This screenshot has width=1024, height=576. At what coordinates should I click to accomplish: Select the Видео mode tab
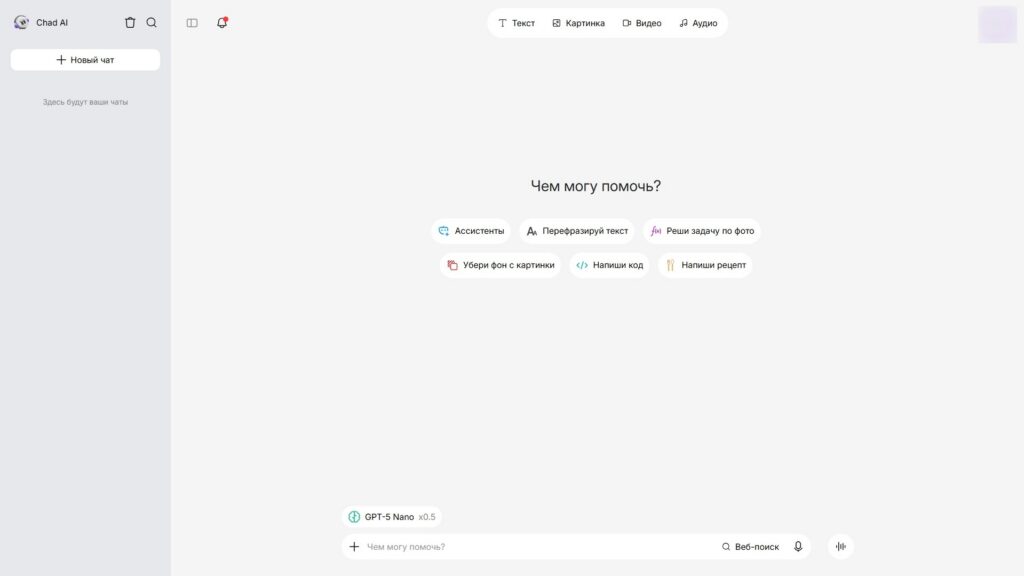click(x=641, y=23)
